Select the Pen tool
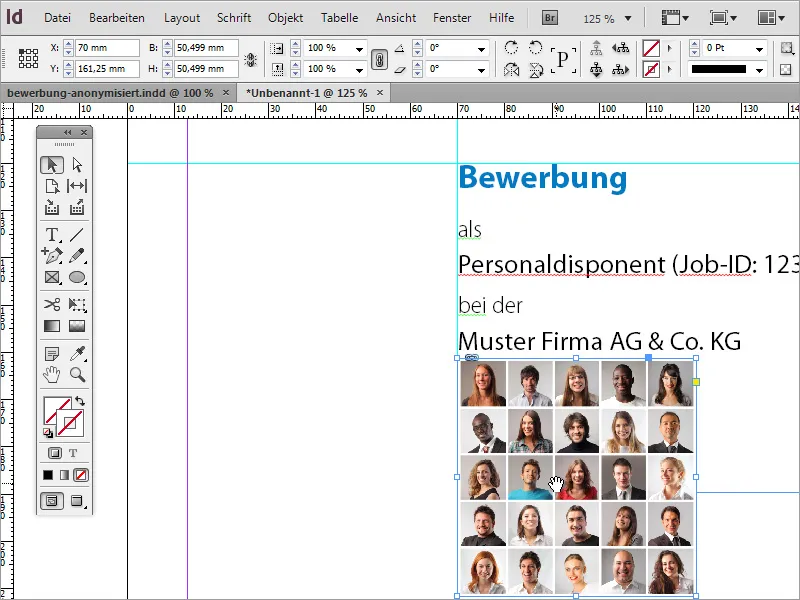Image resolution: width=800 pixels, height=600 pixels. [x=52, y=256]
